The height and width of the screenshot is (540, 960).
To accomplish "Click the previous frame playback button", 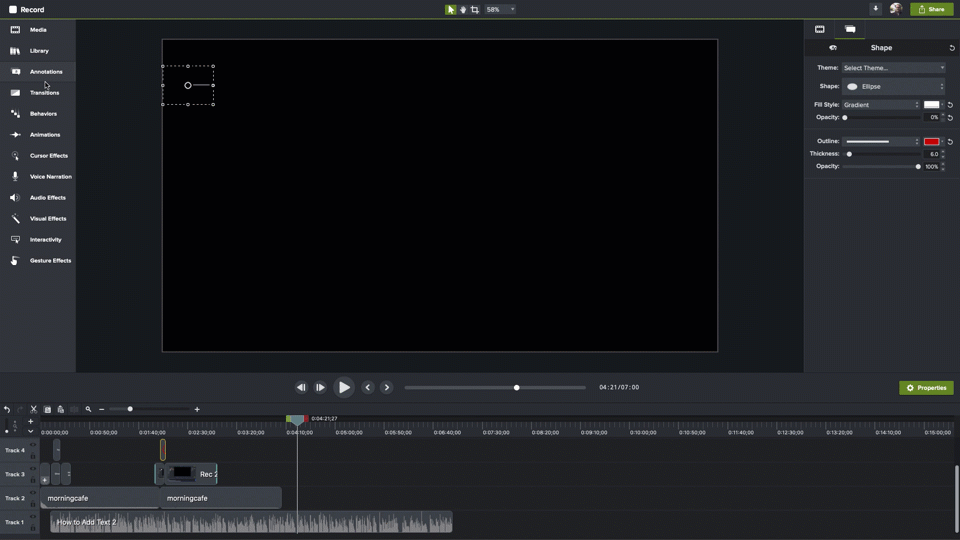I will tap(301, 388).
